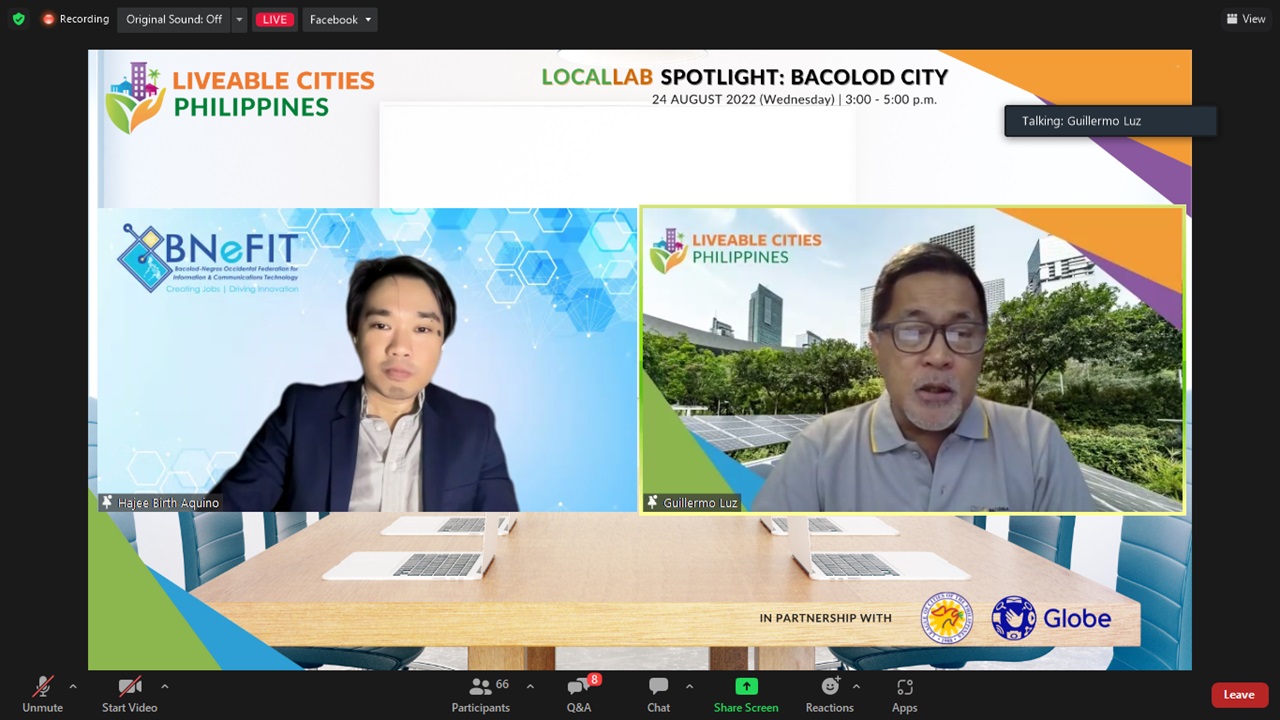Open the Reactions menu
This screenshot has width=1280, height=720.
pyautogui.click(x=830, y=695)
